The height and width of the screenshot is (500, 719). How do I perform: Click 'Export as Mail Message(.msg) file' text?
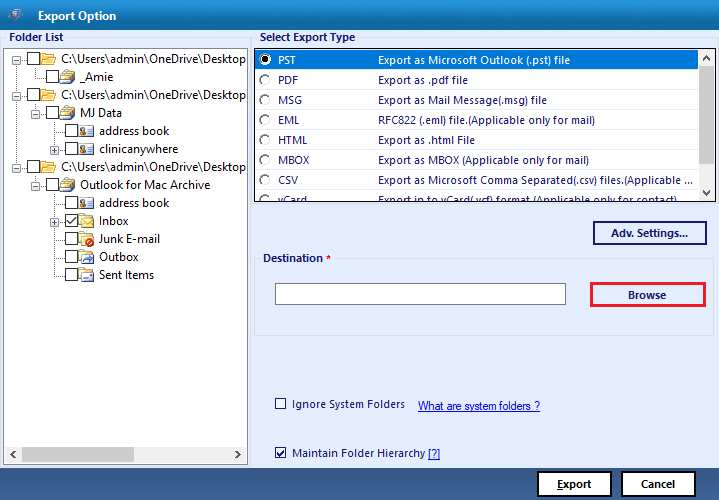tap(462, 100)
